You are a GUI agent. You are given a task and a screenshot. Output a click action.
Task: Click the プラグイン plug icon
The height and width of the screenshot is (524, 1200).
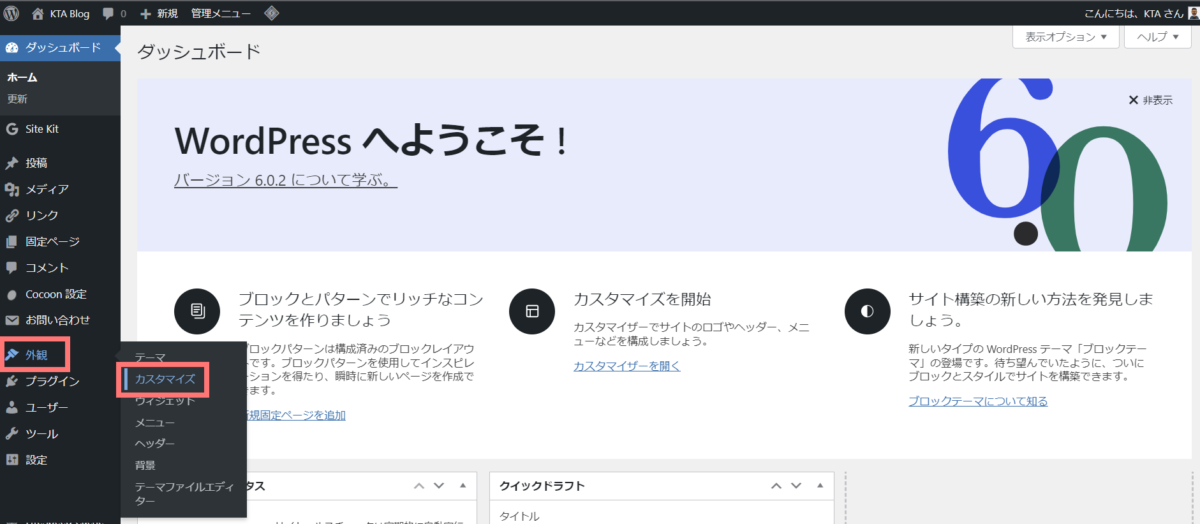click(12, 381)
